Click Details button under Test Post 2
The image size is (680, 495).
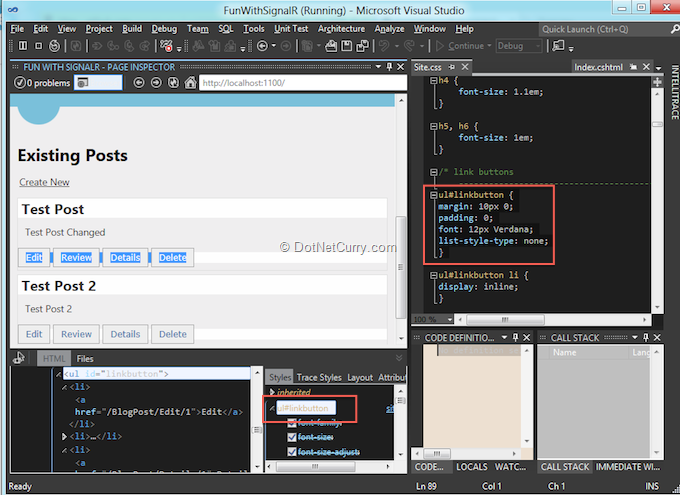125,334
